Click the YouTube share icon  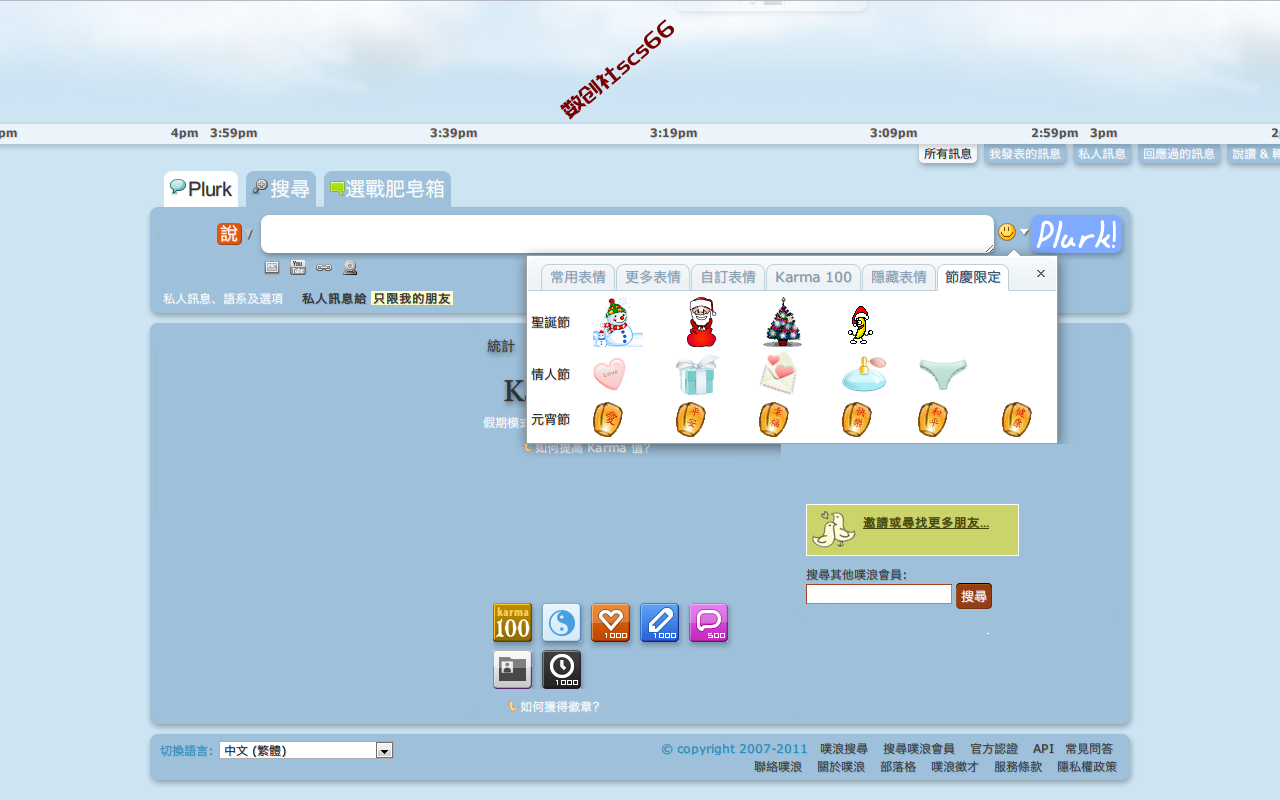[298, 267]
